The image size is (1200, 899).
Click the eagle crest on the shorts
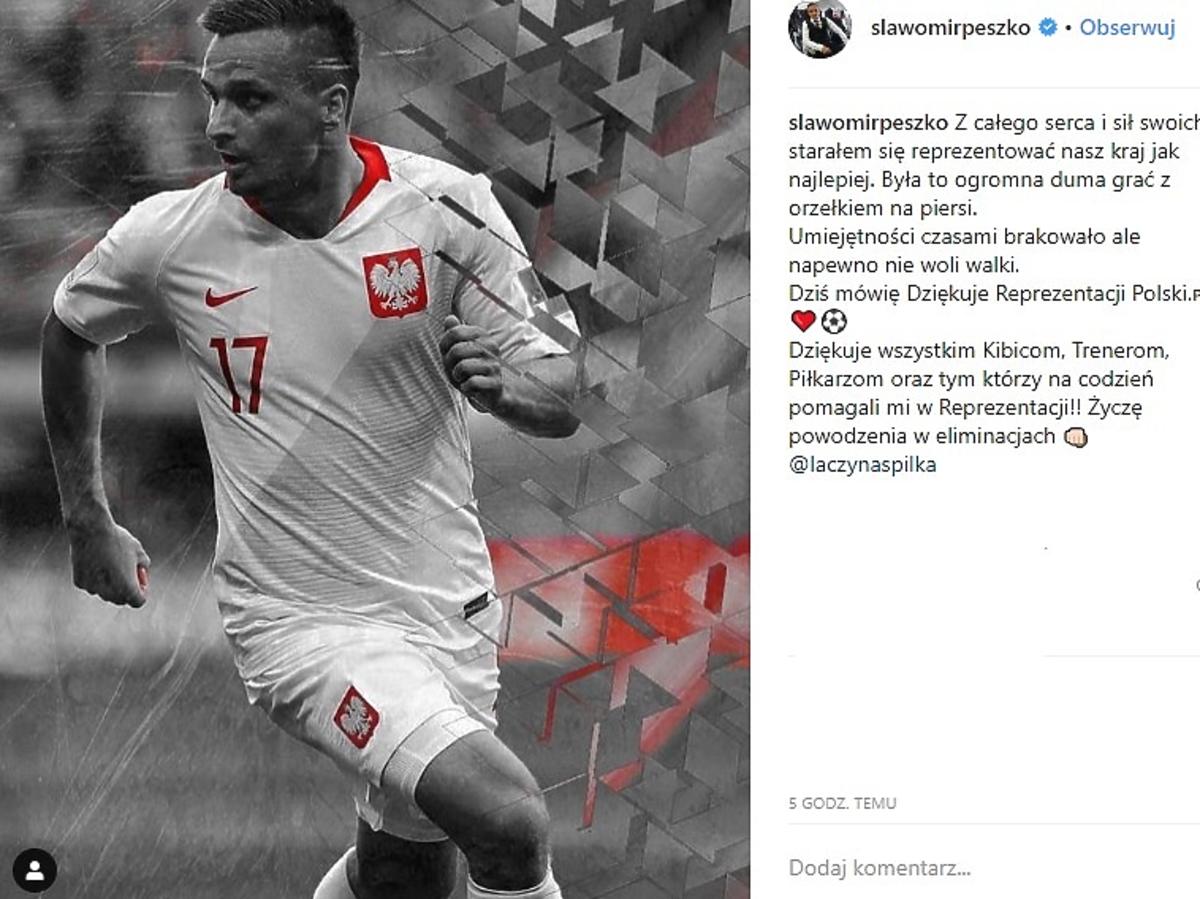click(x=356, y=717)
